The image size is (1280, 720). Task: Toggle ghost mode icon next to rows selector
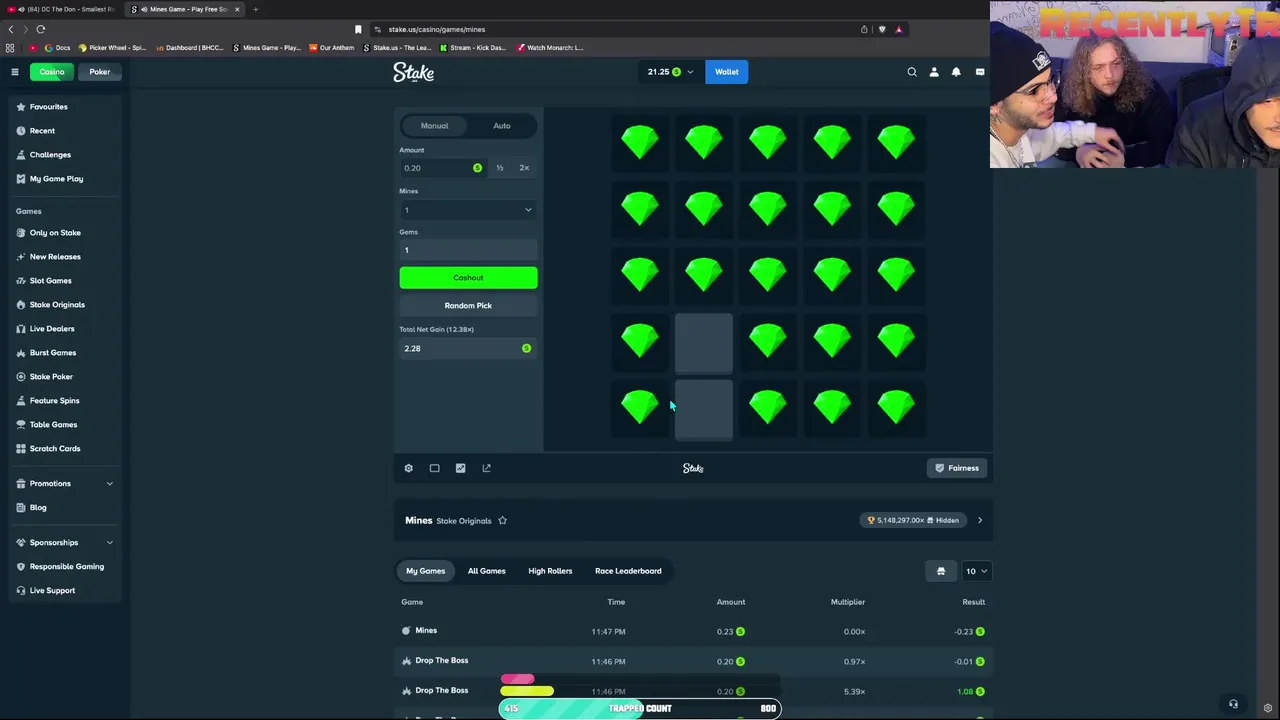click(941, 571)
